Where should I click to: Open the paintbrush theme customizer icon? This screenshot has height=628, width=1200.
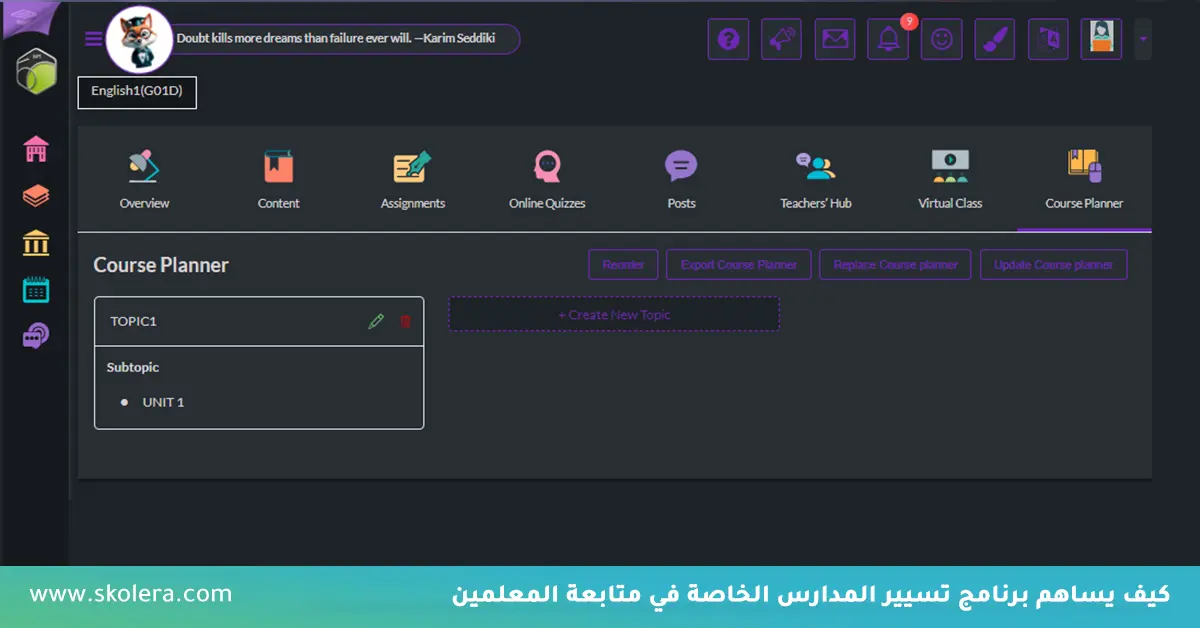(994, 38)
